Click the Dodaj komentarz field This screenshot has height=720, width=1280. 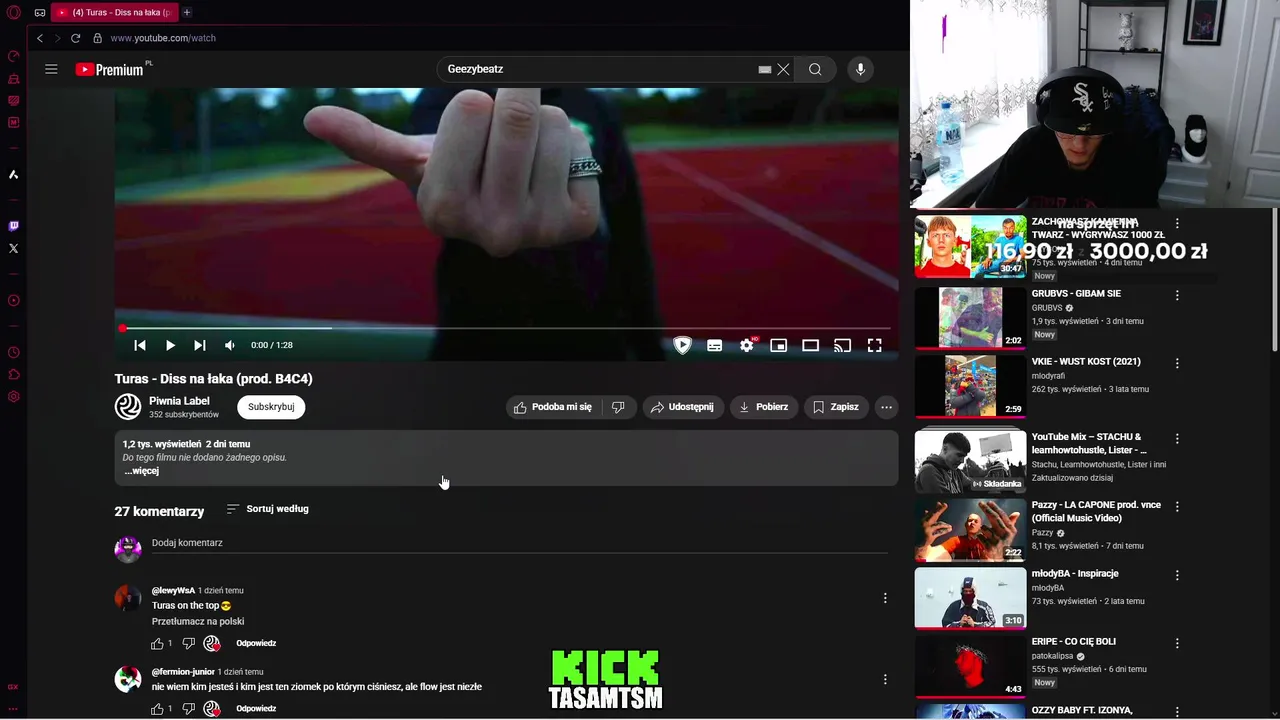tap(519, 543)
